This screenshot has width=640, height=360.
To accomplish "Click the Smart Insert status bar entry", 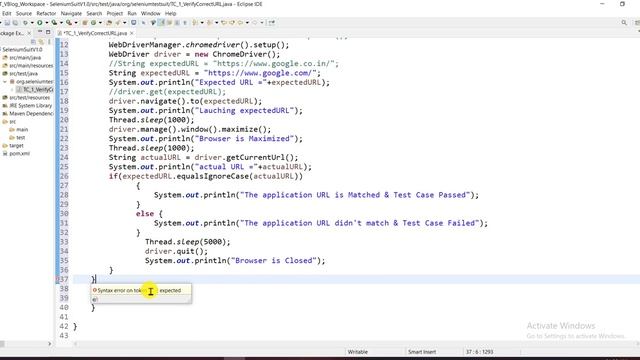I will tap(422, 352).
